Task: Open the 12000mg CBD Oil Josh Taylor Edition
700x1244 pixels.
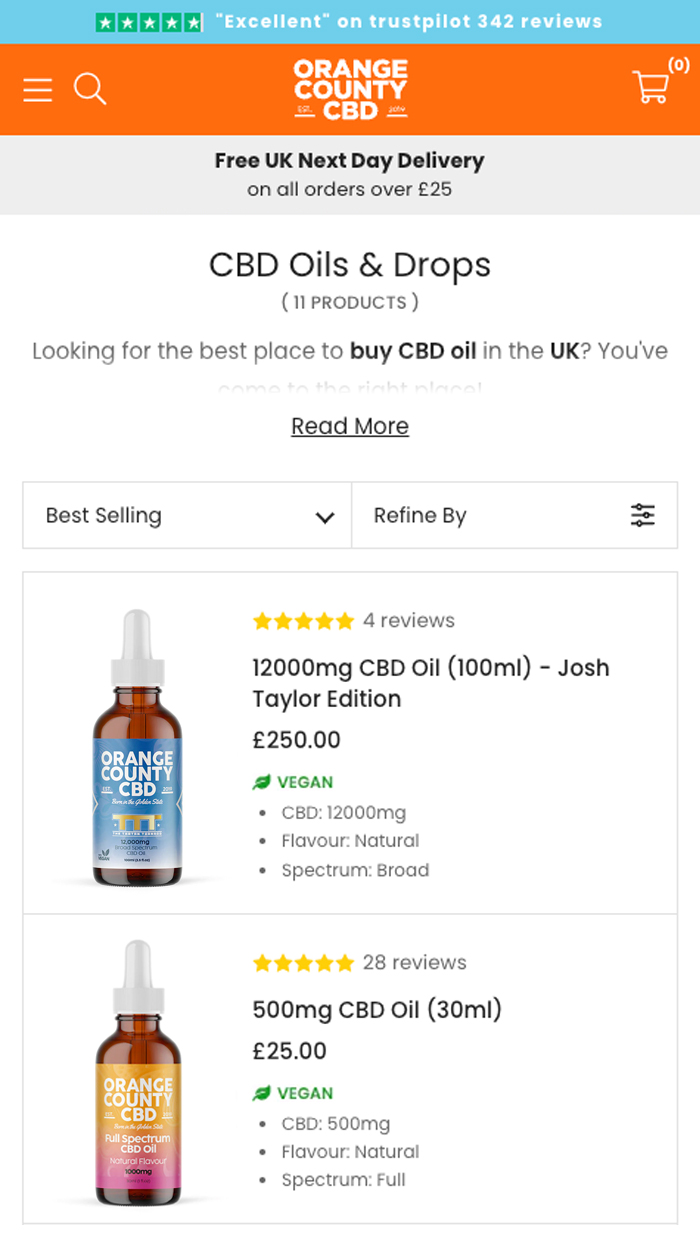Action: coord(430,683)
